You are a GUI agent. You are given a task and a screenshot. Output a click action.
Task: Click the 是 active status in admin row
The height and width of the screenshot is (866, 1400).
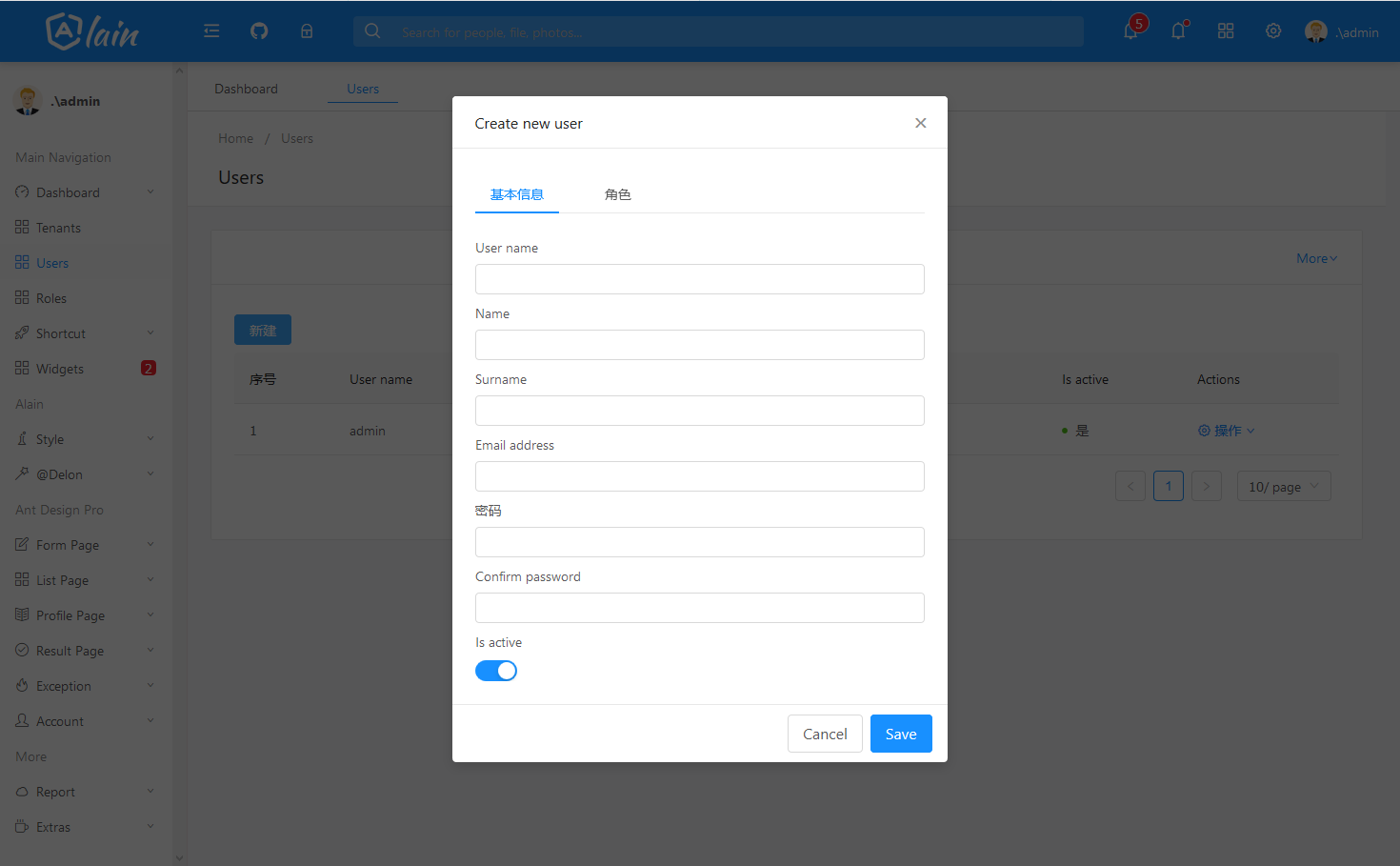(1076, 431)
